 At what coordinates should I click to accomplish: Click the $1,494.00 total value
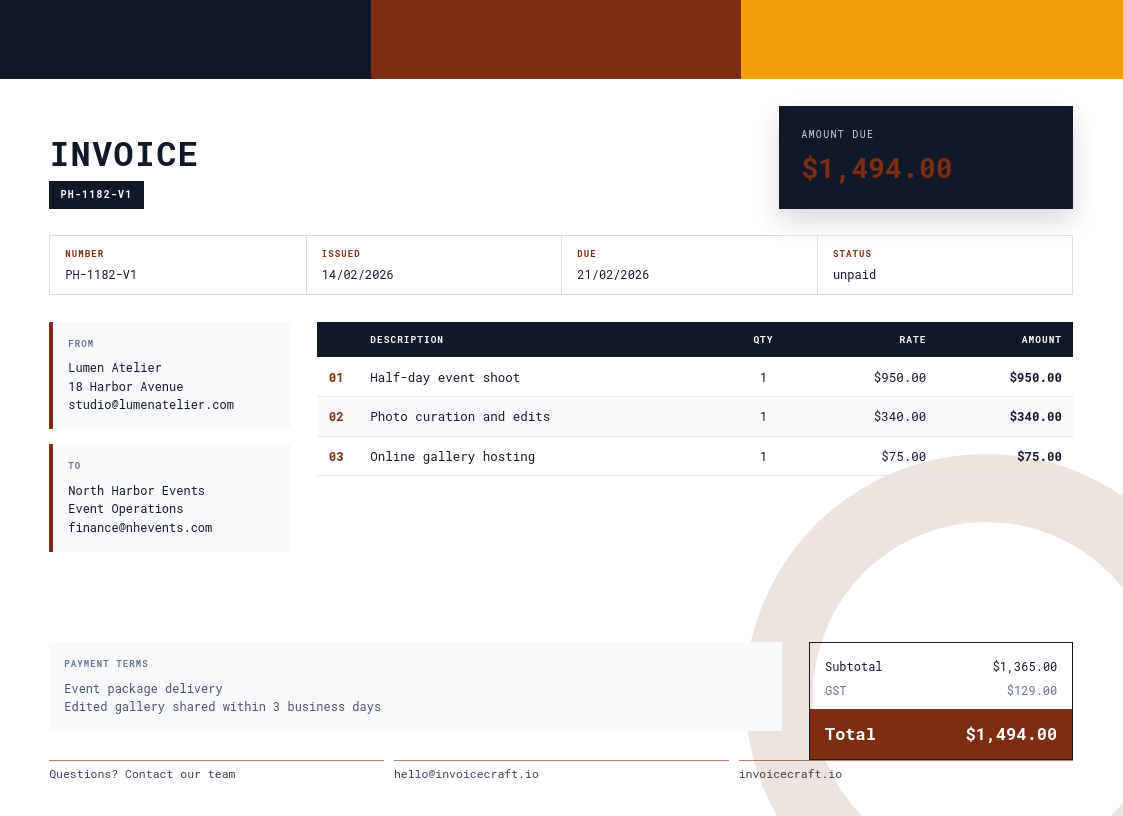[1011, 734]
